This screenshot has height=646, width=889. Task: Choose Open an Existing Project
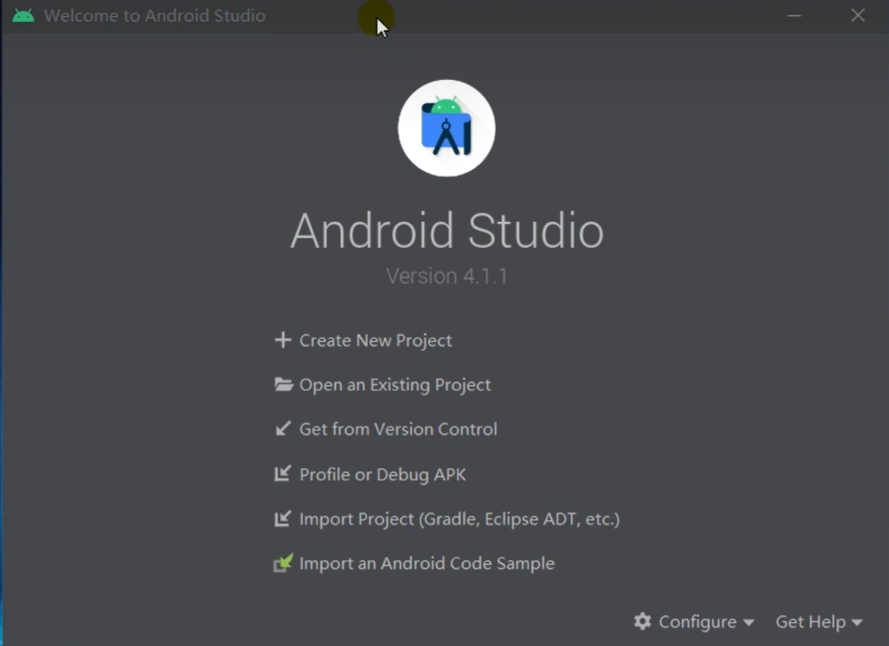[395, 385]
